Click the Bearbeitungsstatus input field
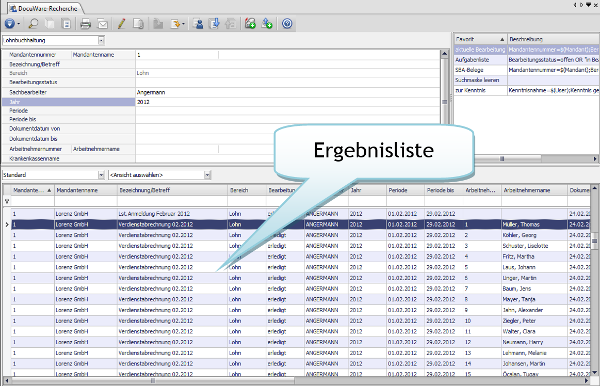The image size is (600, 386). pos(287,82)
